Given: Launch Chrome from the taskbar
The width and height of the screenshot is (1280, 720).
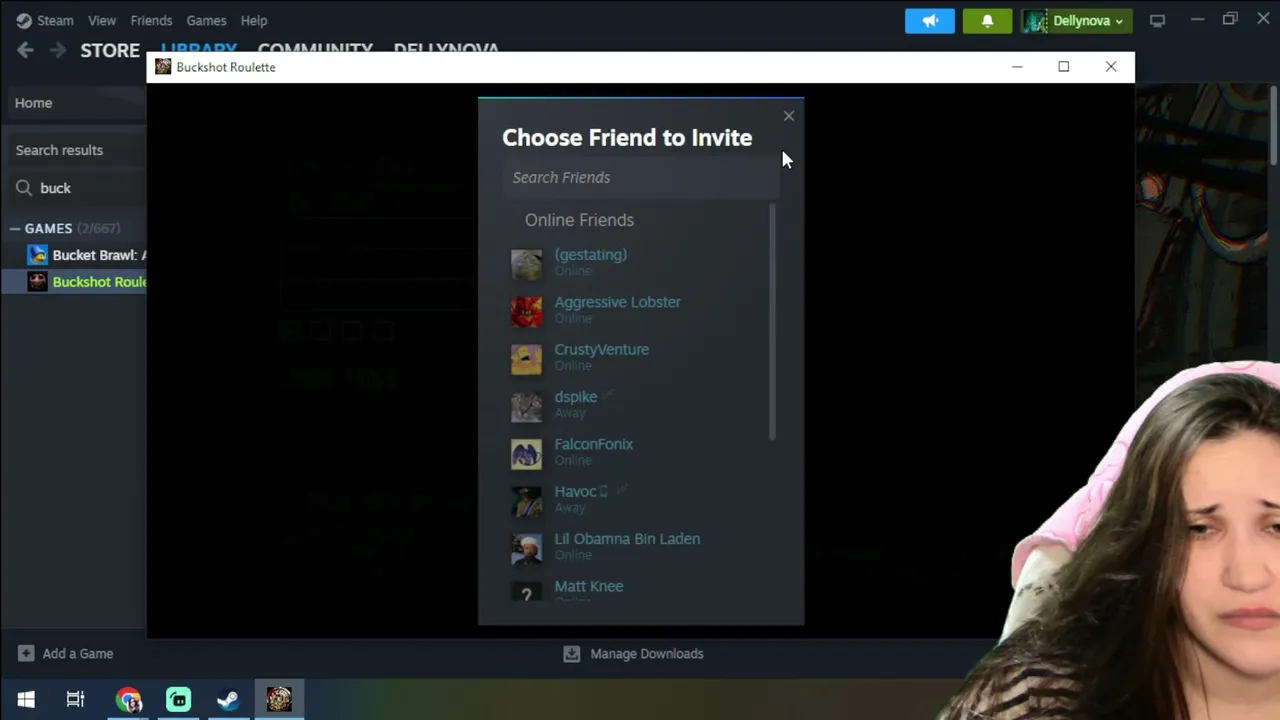Looking at the screenshot, I should [x=128, y=699].
